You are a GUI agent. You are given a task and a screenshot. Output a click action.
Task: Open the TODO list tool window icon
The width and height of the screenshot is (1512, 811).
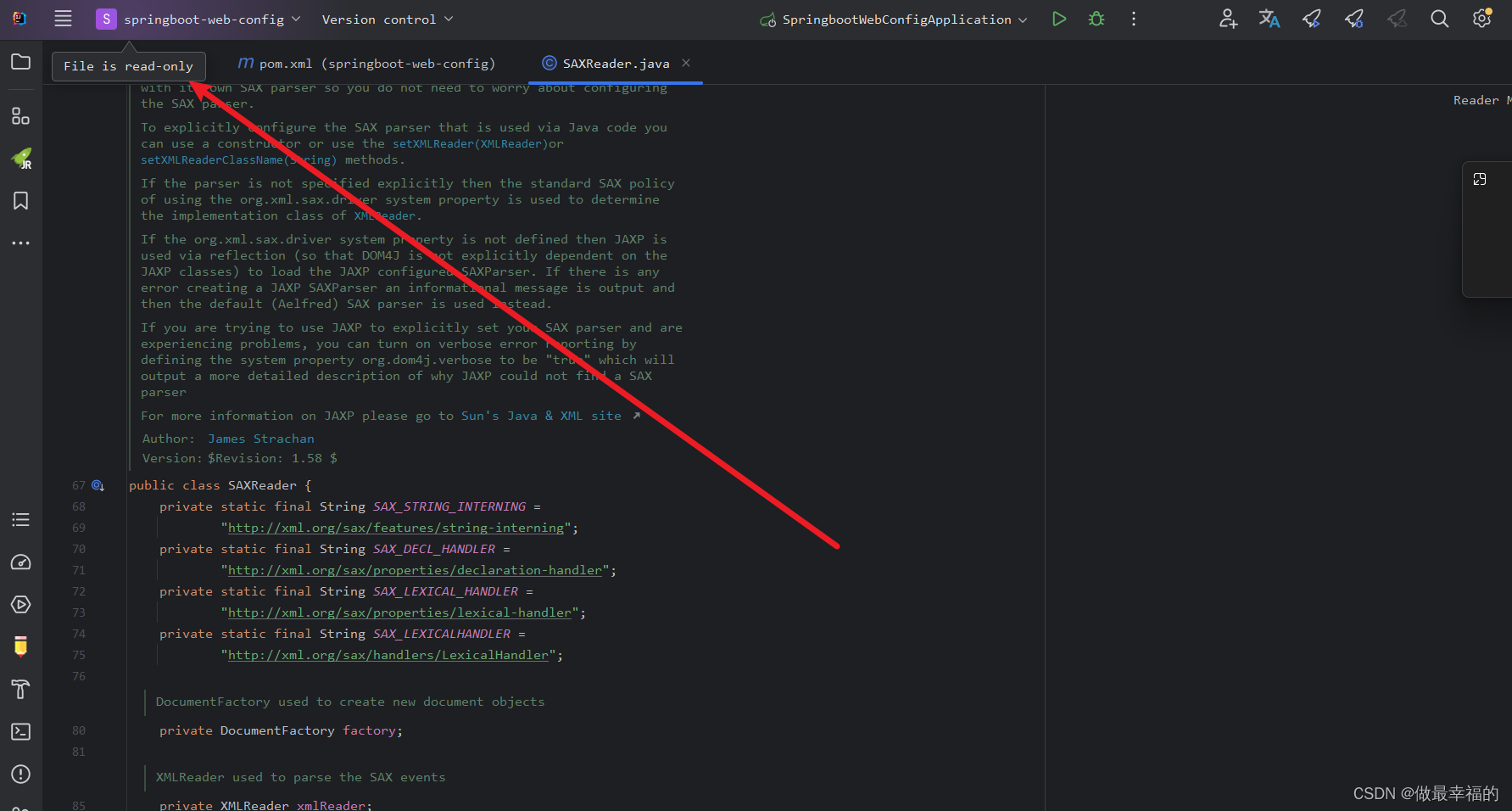tap(20, 520)
